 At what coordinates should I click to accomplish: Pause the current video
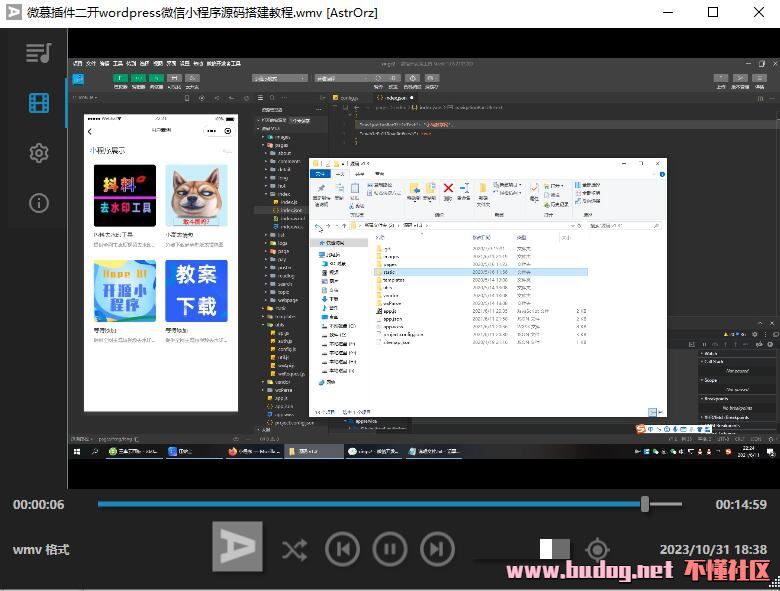tap(389, 549)
